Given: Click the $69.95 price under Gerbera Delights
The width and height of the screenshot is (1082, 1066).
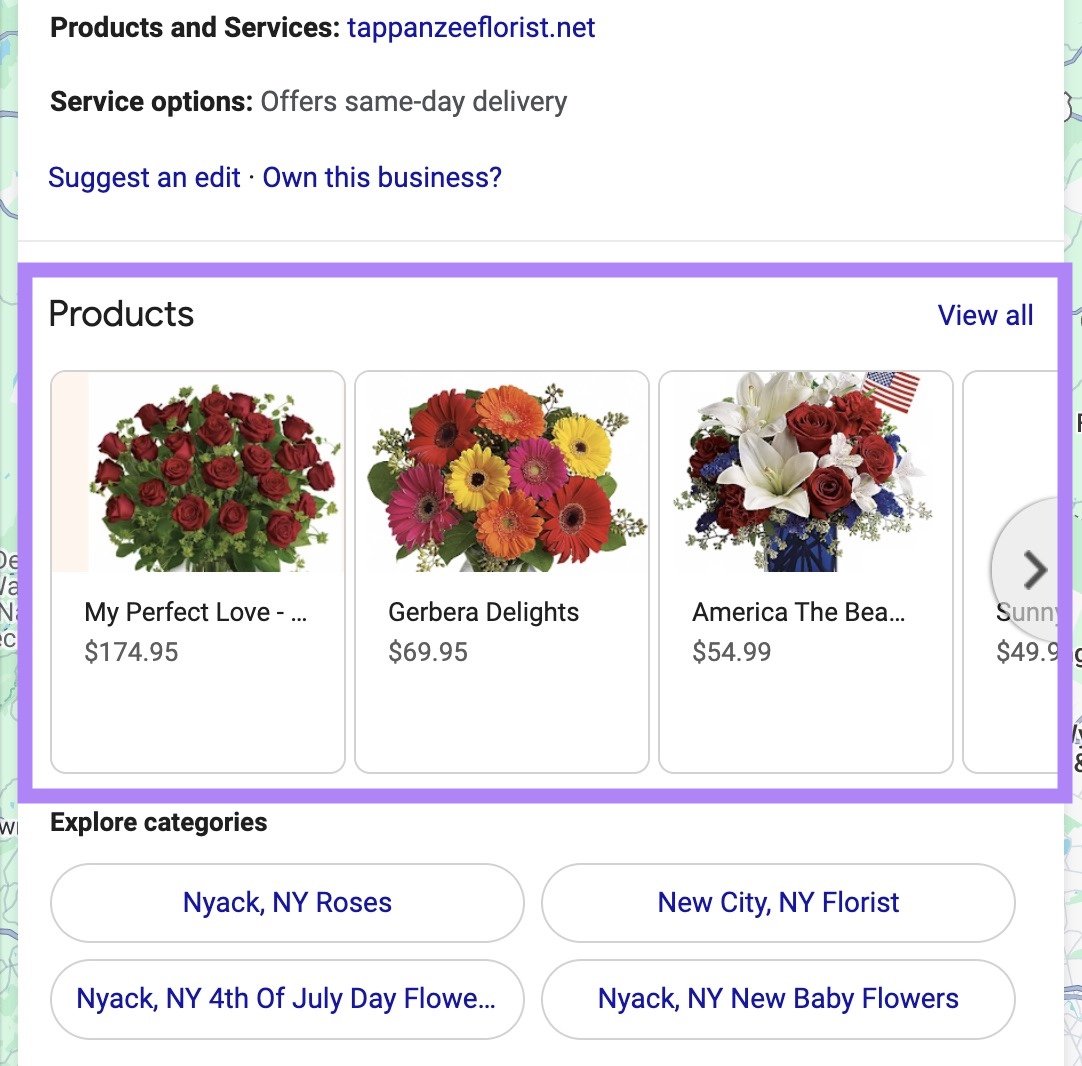Looking at the screenshot, I should pyautogui.click(x=428, y=651).
